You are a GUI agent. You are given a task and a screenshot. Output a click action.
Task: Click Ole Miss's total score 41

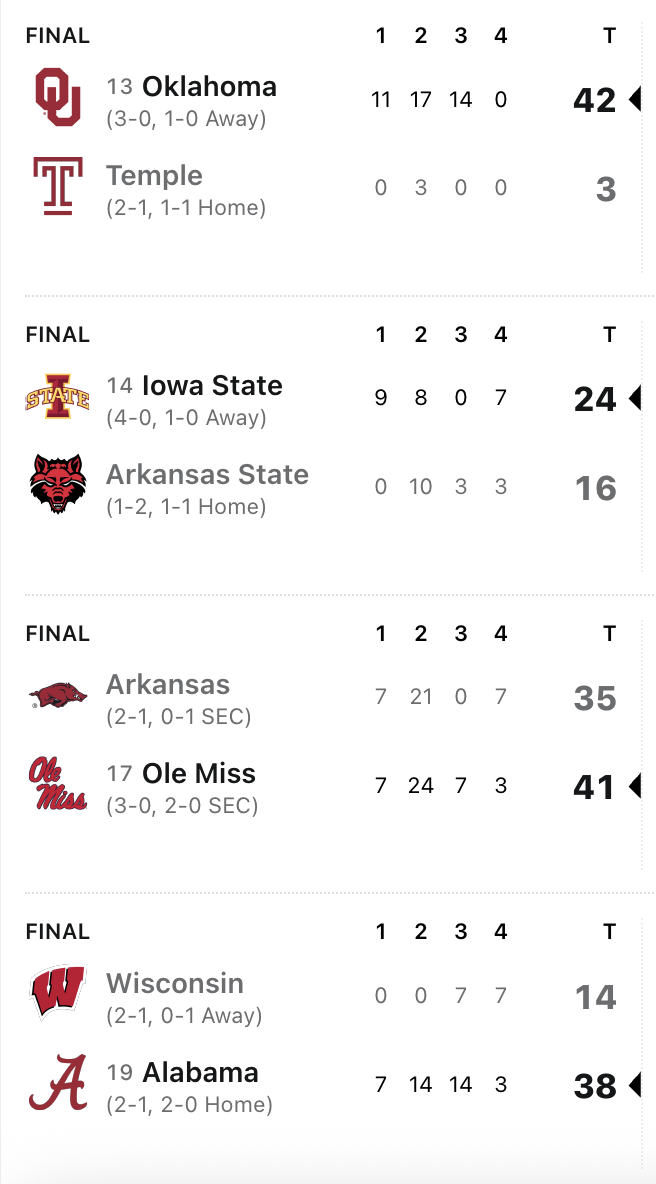click(595, 787)
